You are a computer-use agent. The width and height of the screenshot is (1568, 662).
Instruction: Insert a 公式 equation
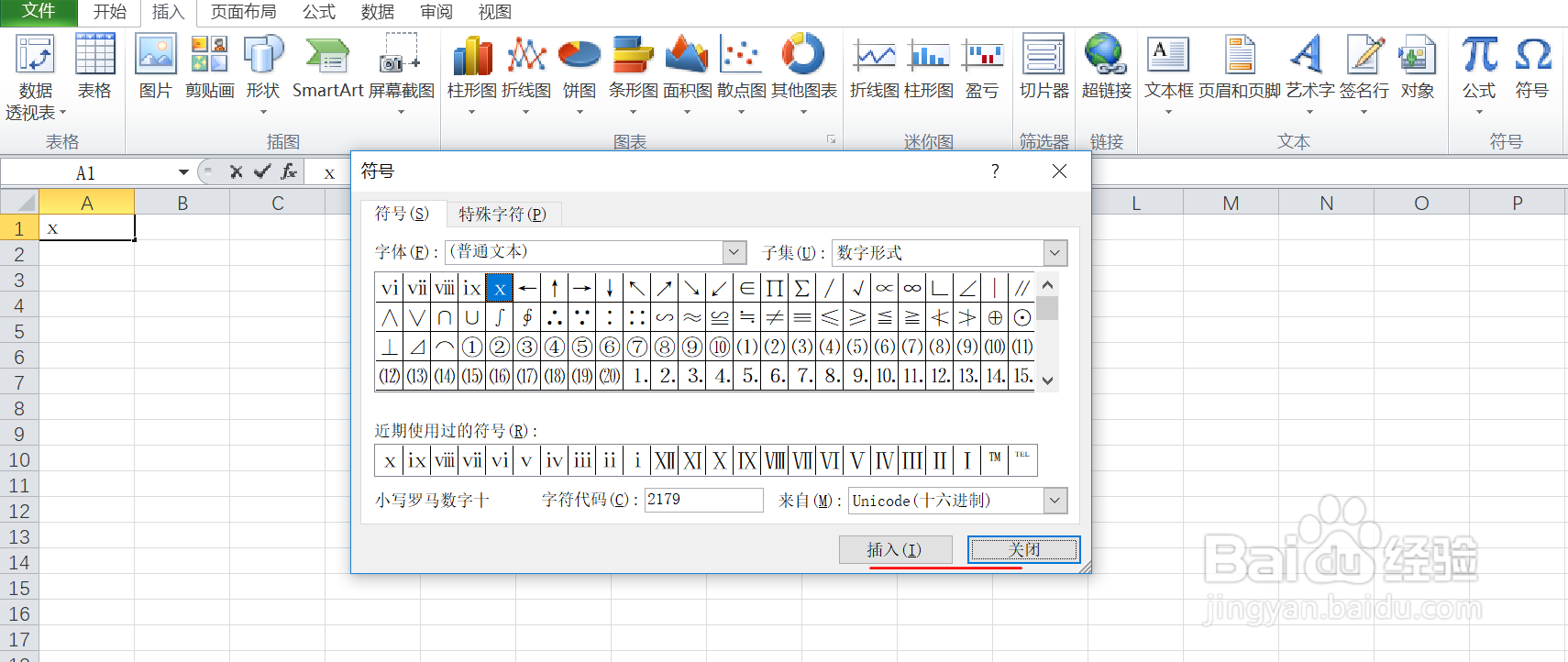(x=1479, y=73)
